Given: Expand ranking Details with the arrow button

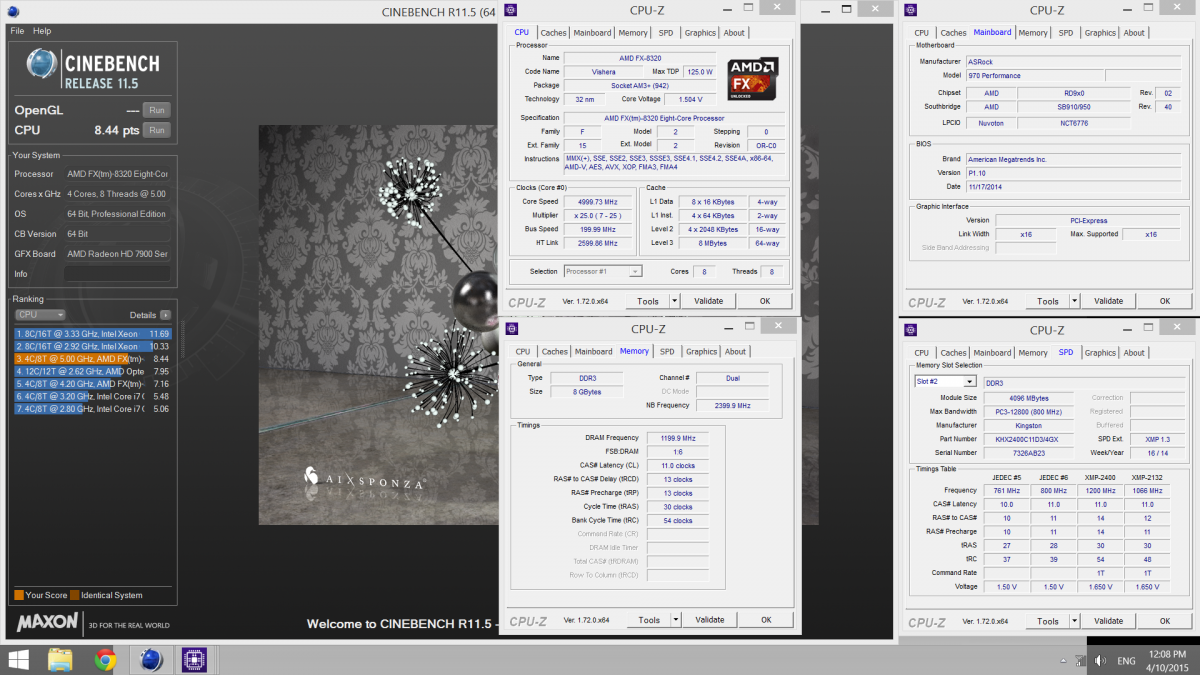Looking at the screenshot, I should tap(165, 315).
